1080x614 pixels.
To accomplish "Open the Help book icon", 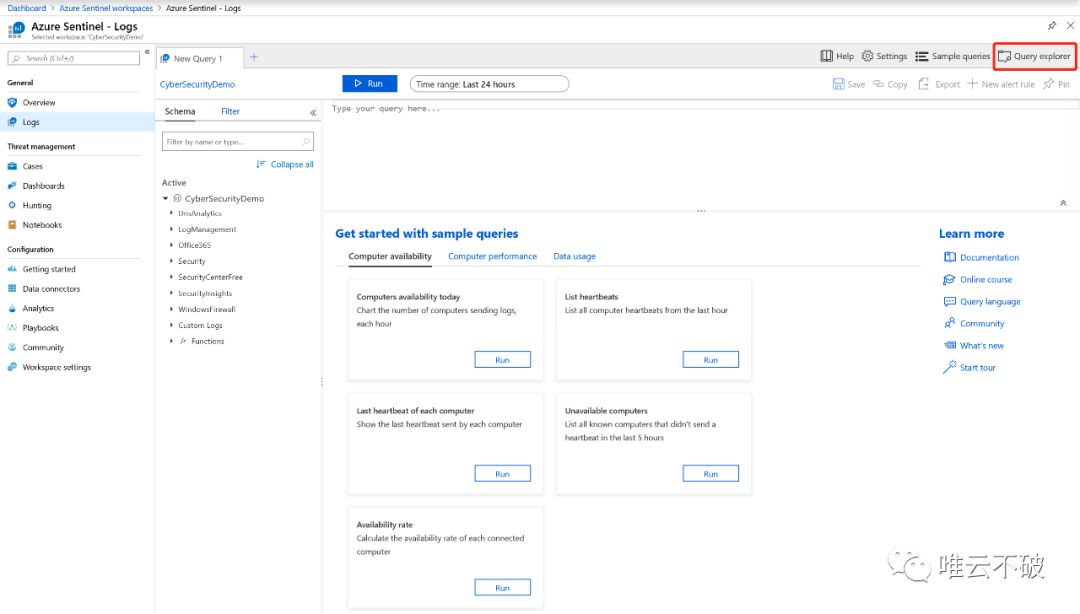I will (x=827, y=56).
